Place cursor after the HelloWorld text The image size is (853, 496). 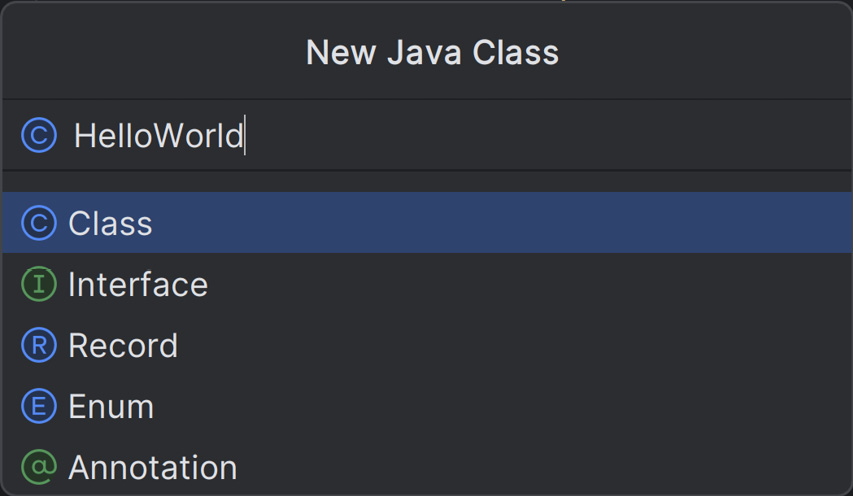245,135
